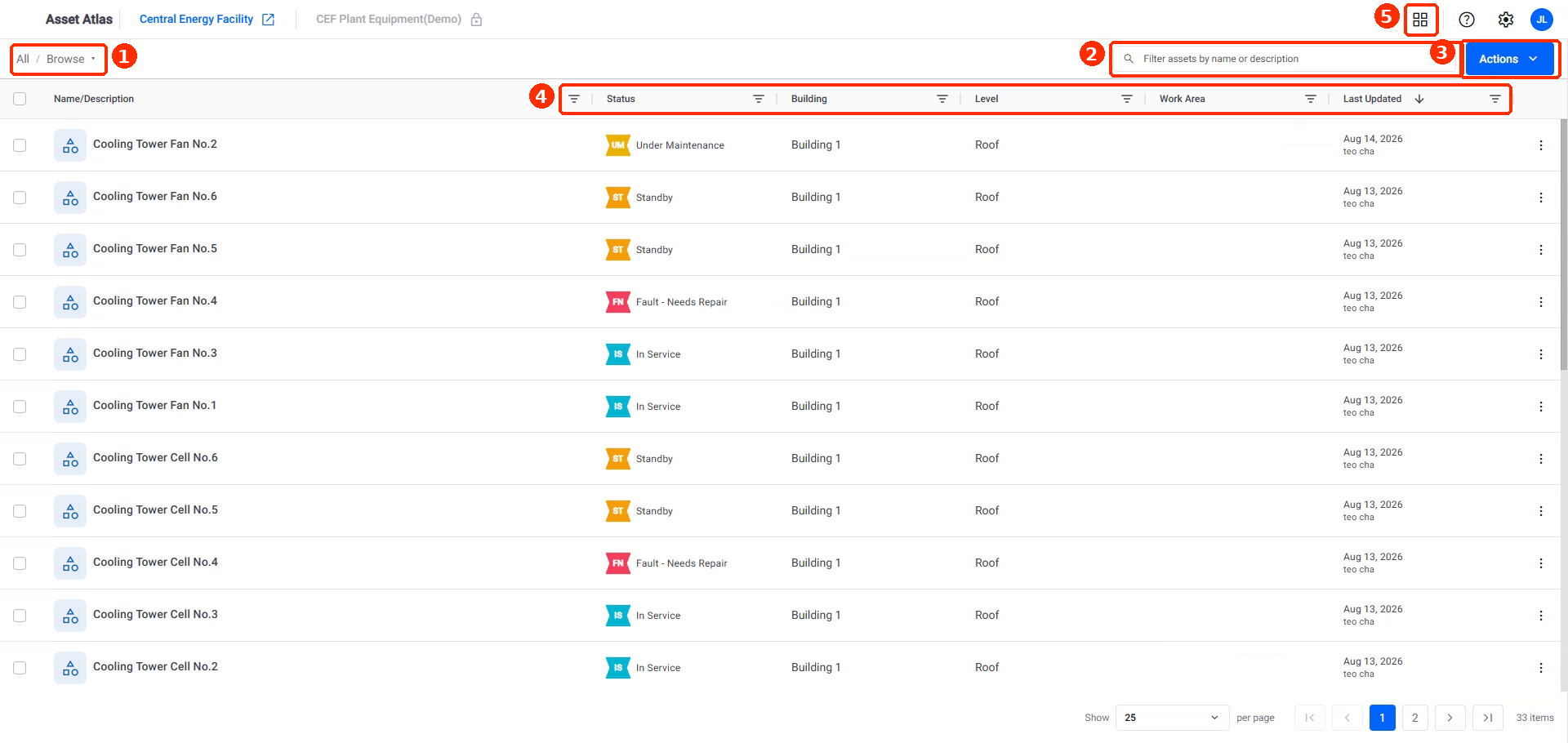This screenshot has height=743, width=1568.
Task: Open the settings gear icon
Action: (x=1506, y=20)
